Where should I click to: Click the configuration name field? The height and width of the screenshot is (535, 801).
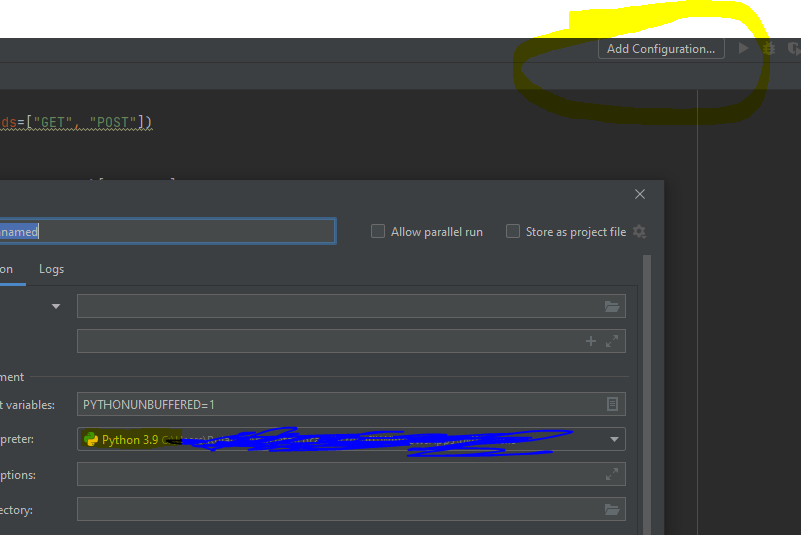pos(168,231)
